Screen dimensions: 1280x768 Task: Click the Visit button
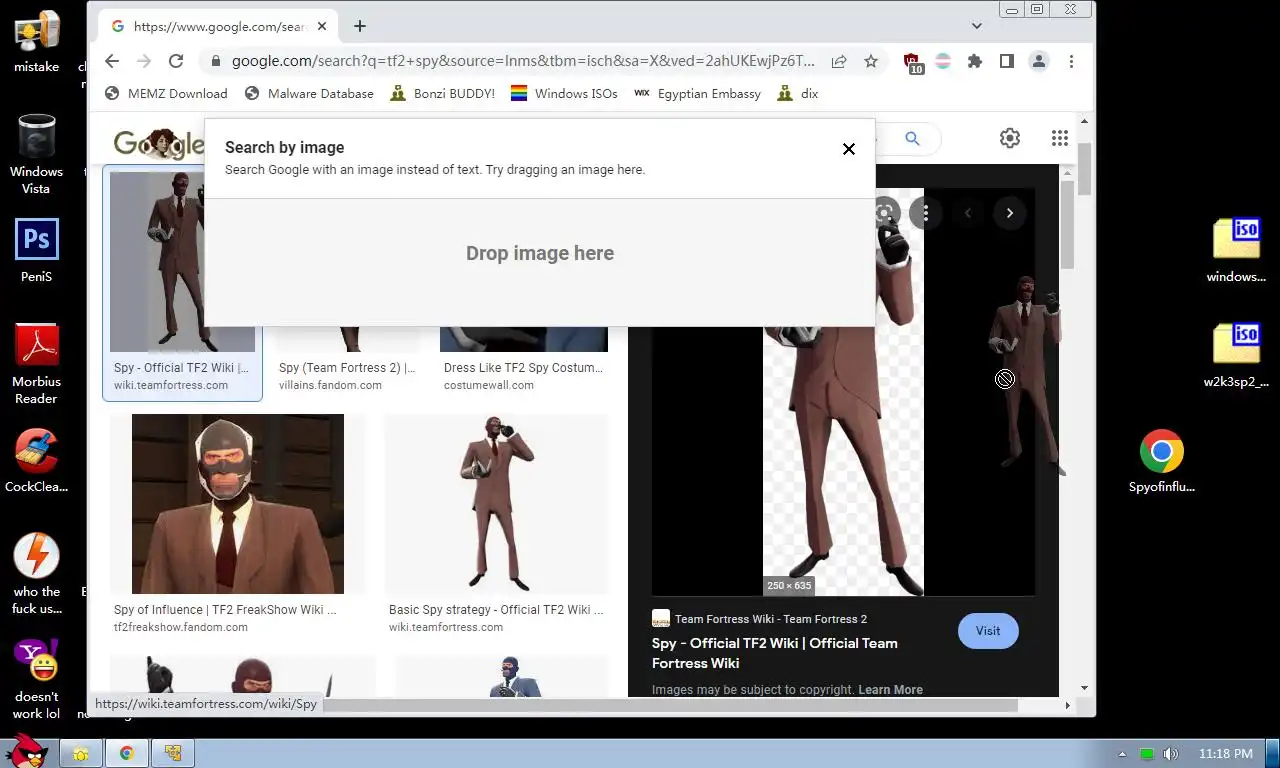988,630
